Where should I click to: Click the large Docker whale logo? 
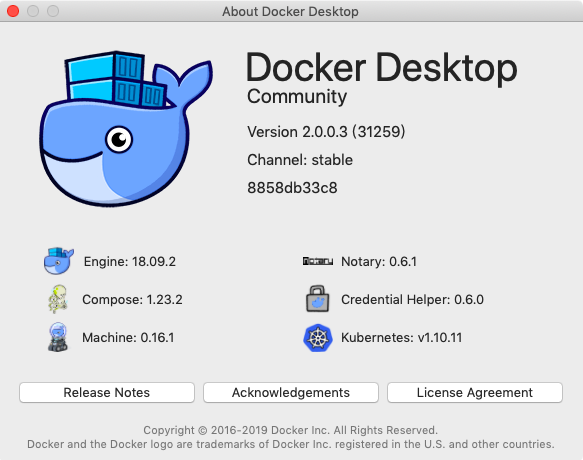pos(126,129)
